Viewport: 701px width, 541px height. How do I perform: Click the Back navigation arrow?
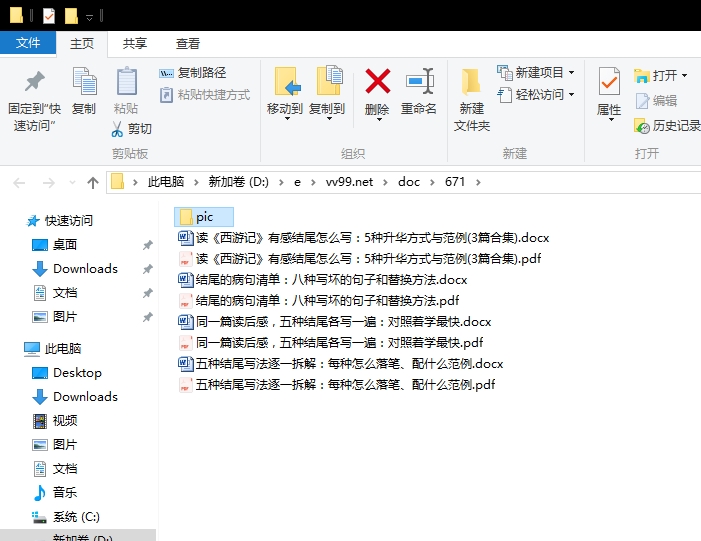tap(19, 182)
